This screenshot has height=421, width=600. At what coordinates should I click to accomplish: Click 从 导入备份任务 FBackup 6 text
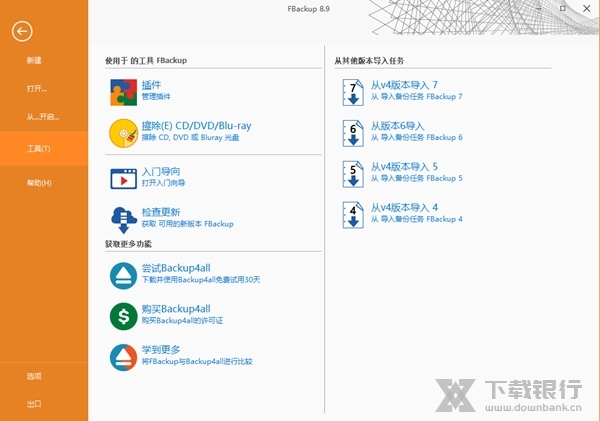(x=417, y=137)
